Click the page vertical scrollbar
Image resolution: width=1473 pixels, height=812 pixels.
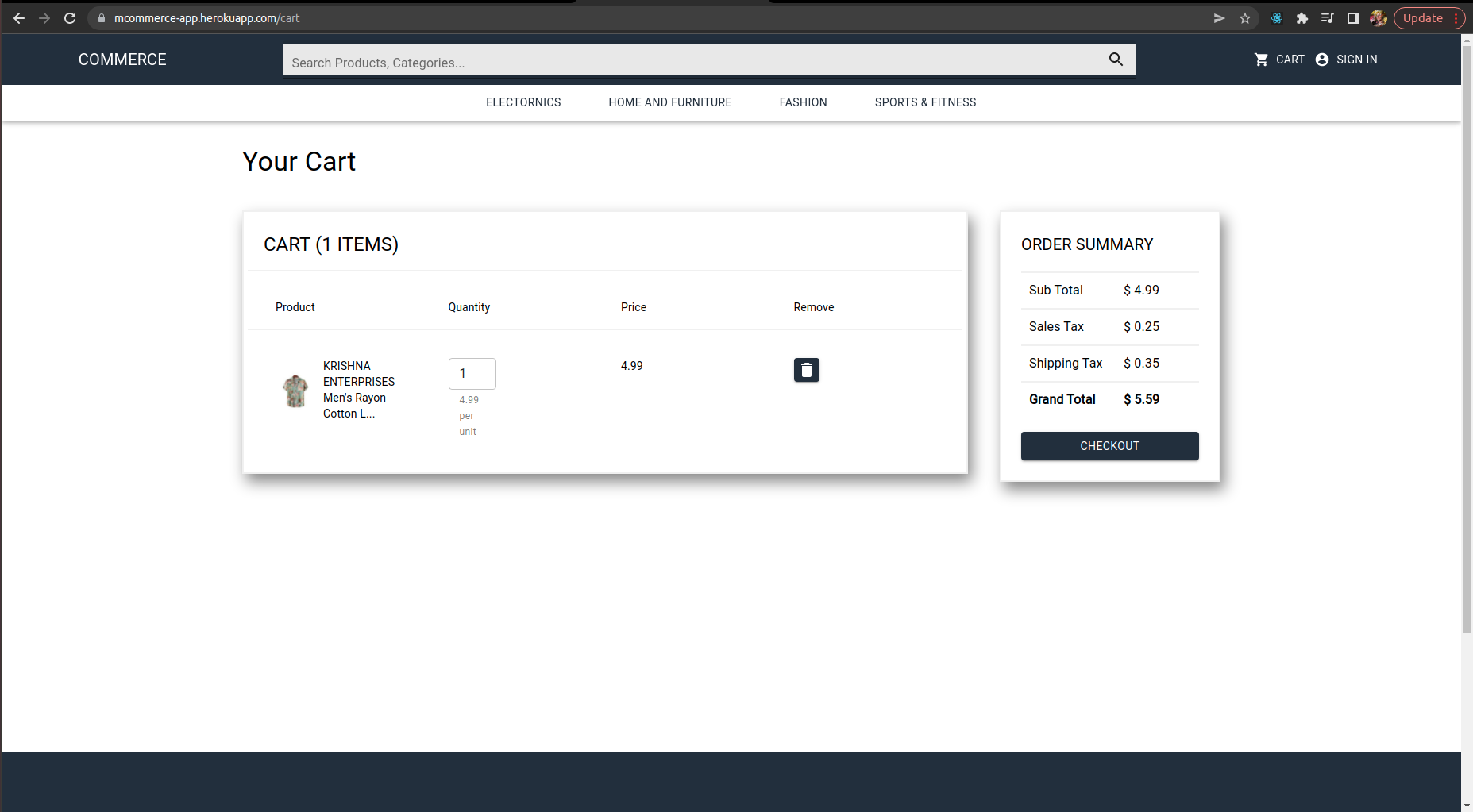(x=1467, y=339)
